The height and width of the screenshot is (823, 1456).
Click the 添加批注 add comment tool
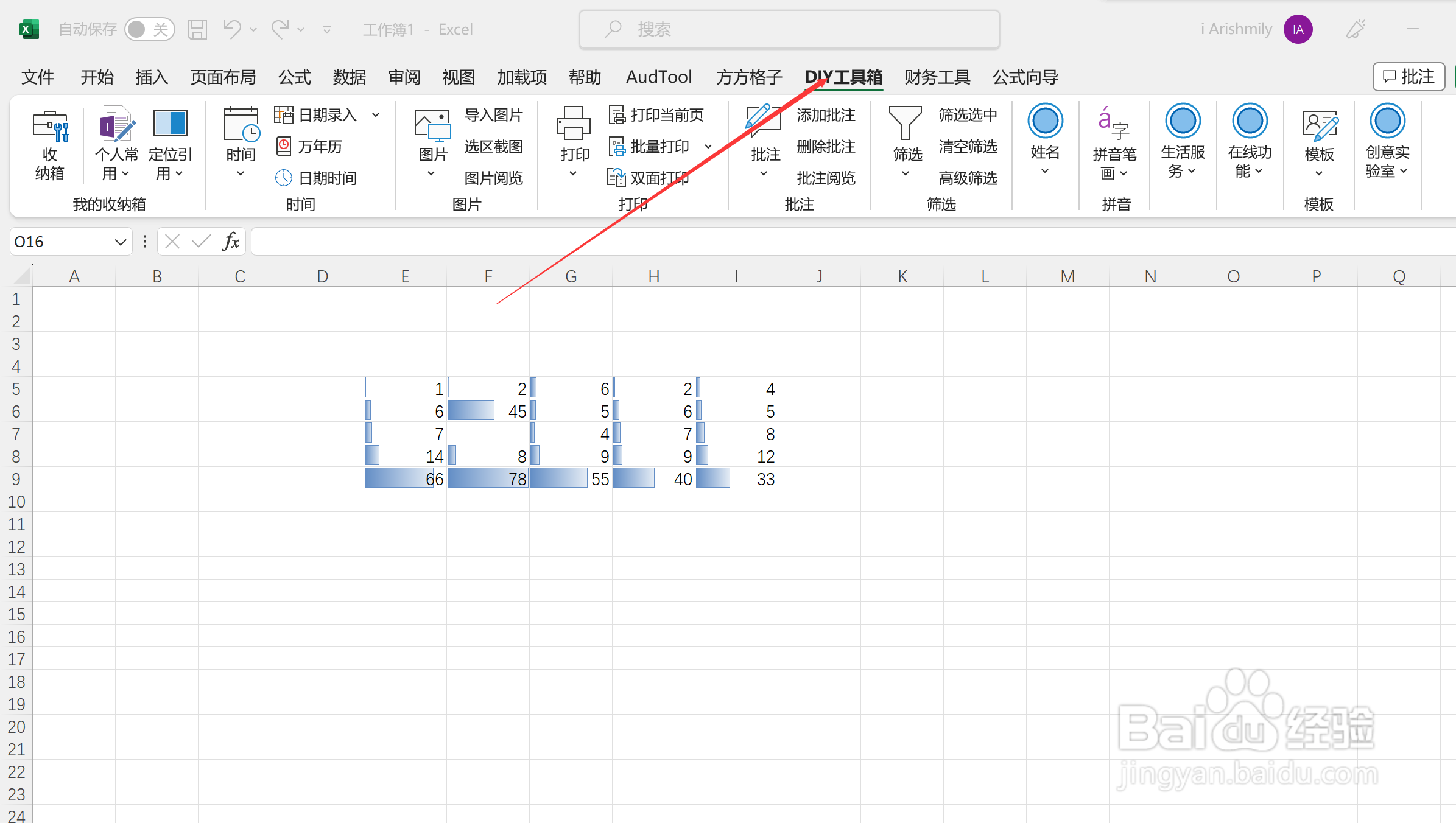click(825, 114)
